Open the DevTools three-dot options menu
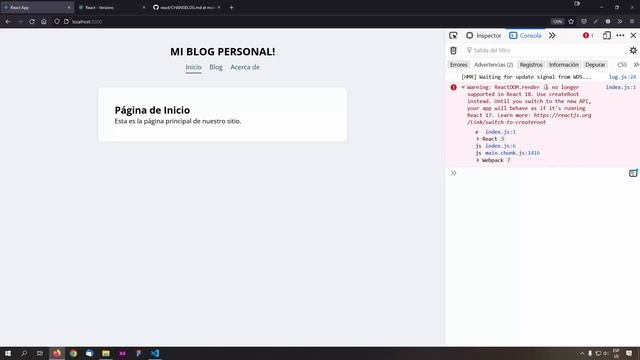The height and width of the screenshot is (360, 640). click(x=620, y=36)
